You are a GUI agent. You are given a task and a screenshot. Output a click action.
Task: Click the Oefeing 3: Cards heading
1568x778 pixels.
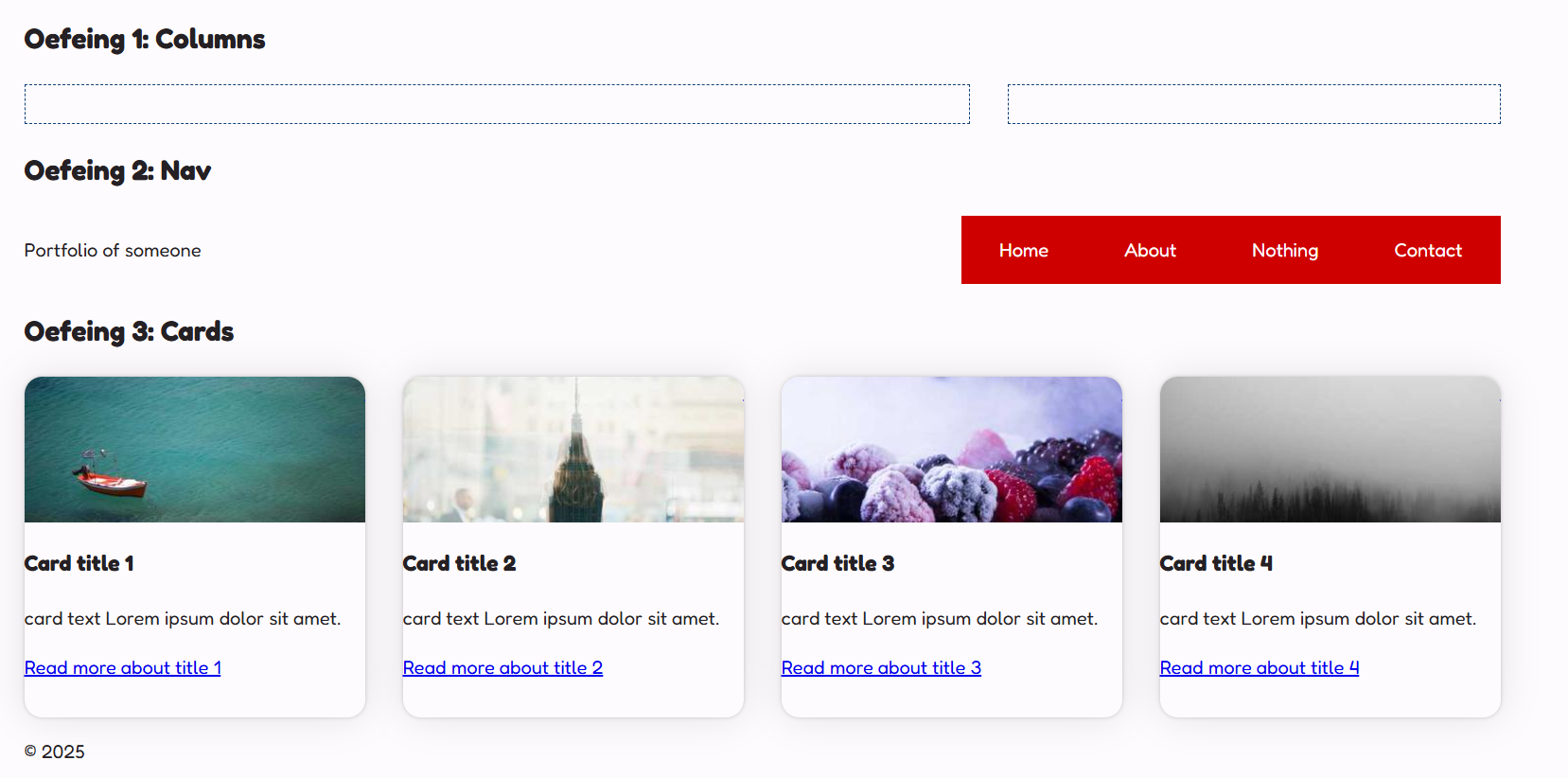pyautogui.click(x=129, y=332)
